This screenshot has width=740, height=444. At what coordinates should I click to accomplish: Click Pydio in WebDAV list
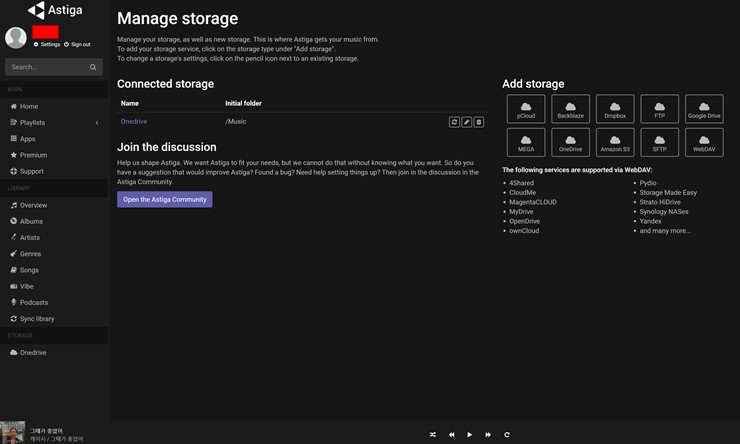[x=648, y=183]
